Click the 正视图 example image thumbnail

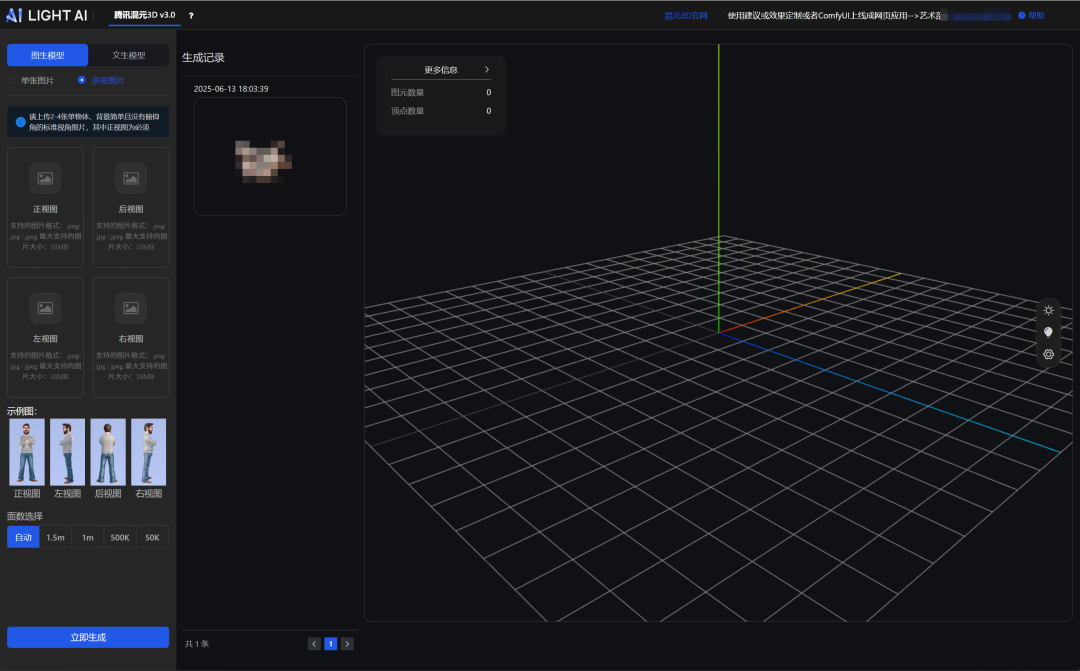point(26,452)
